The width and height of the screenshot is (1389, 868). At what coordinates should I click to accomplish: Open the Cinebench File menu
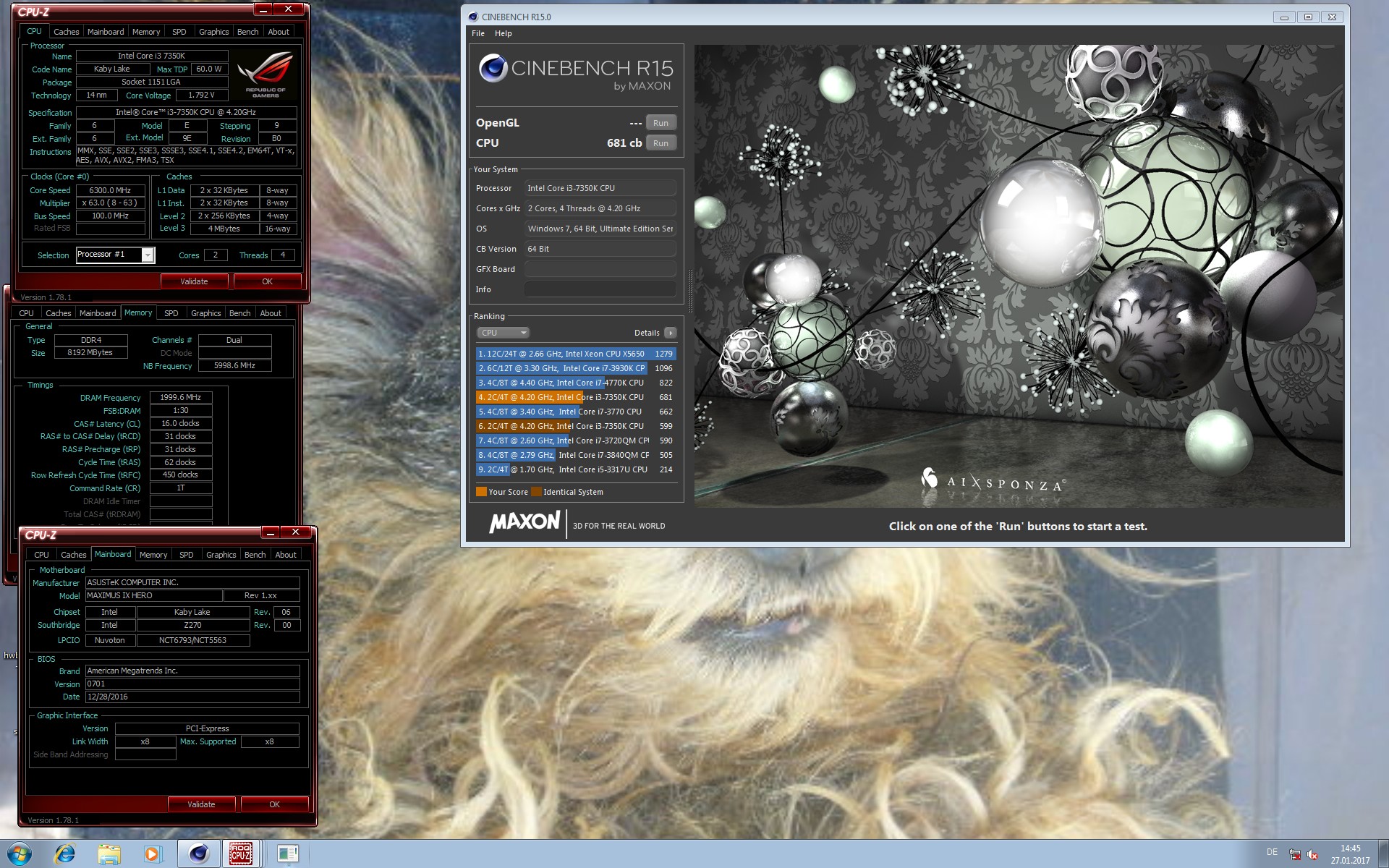(x=478, y=33)
